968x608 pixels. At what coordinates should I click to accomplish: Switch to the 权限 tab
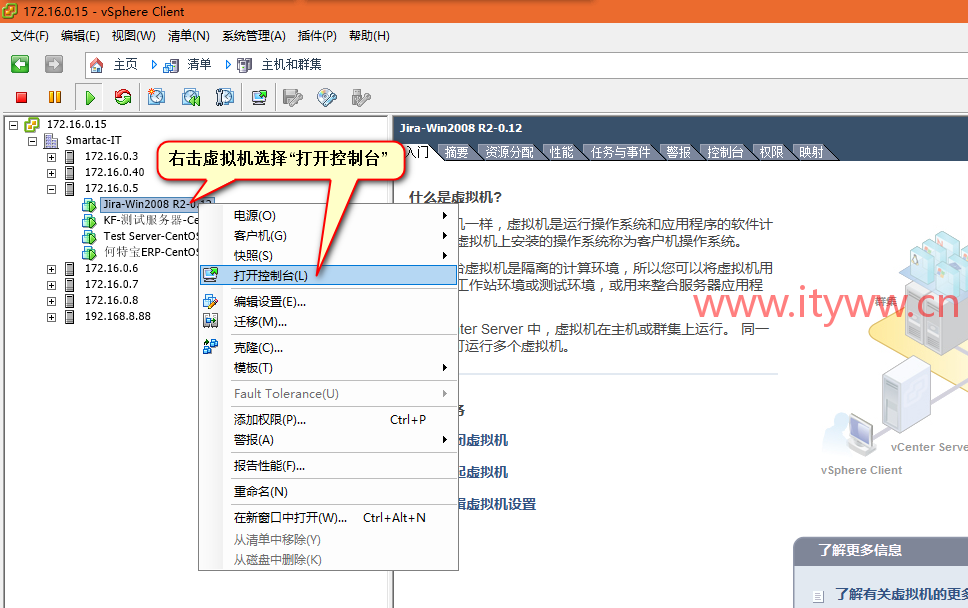(x=771, y=152)
